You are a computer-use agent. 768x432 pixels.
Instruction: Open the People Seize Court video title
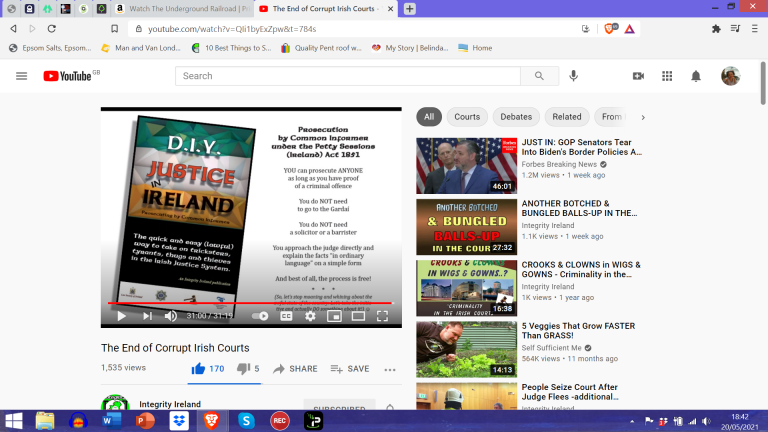click(x=570, y=392)
